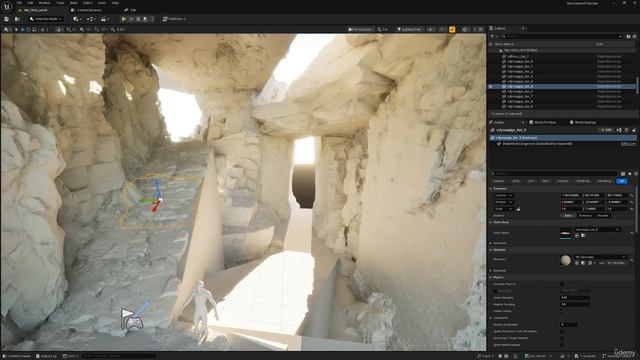The height and width of the screenshot is (360, 640).
Task: Click the Stop simulation button
Action: tap(138, 19)
